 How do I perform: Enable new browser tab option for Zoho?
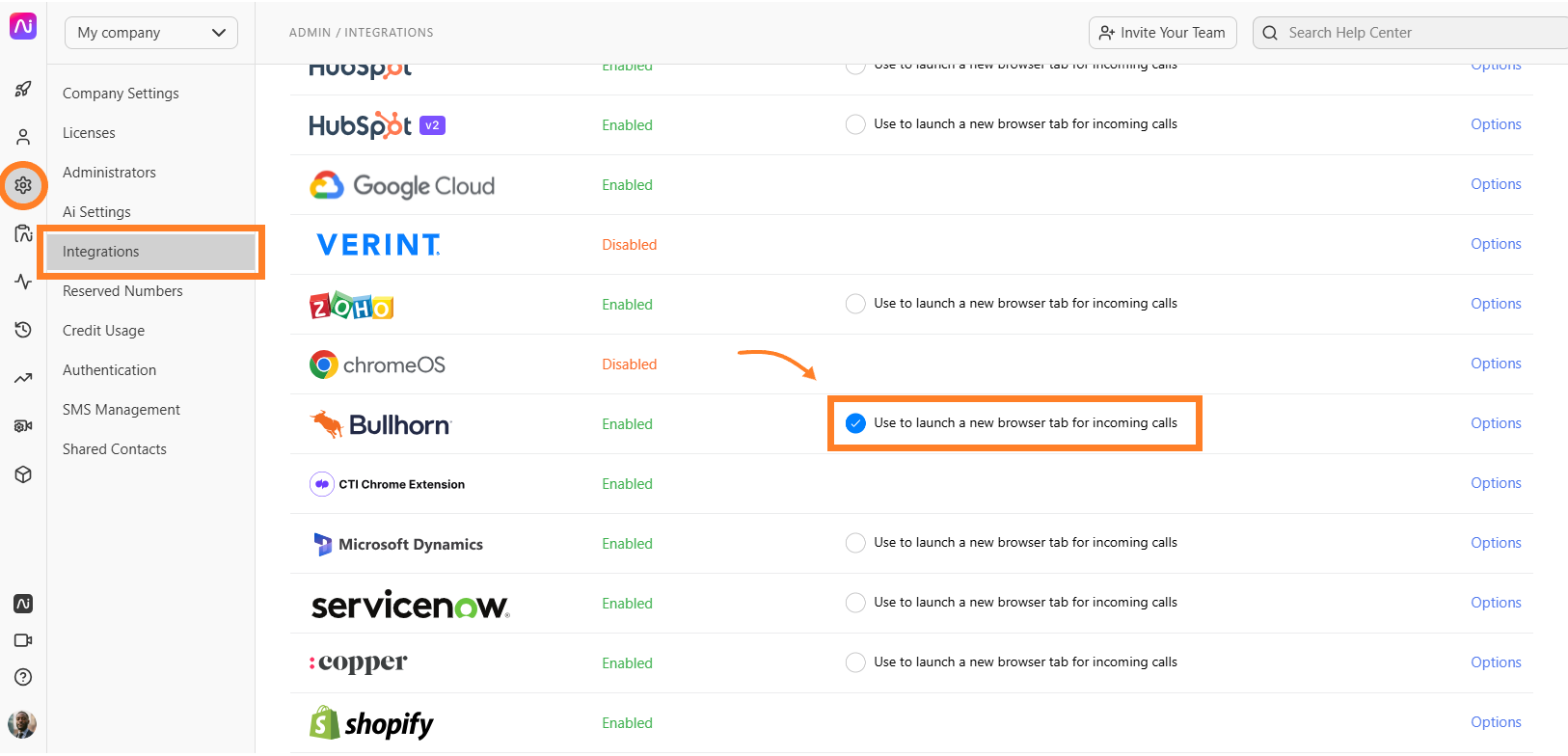(x=855, y=304)
